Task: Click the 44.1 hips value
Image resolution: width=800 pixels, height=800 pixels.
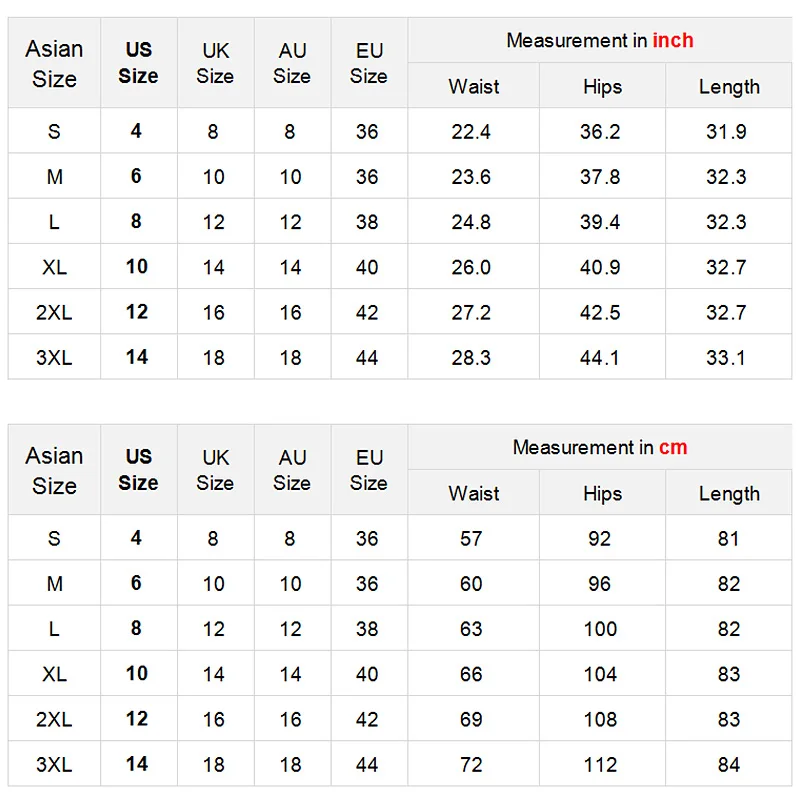Action: point(600,358)
